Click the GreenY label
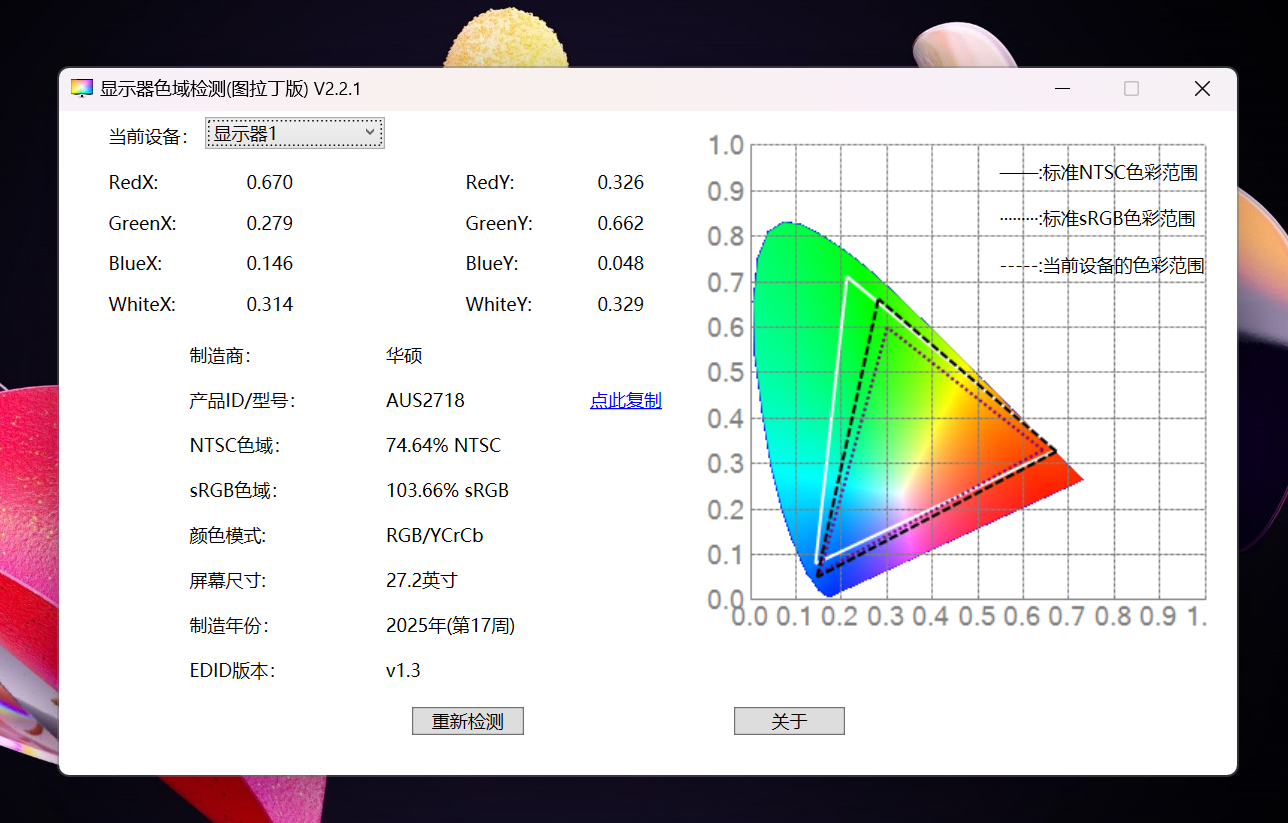Image resolution: width=1288 pixels, height=823 pixels. 499,224
